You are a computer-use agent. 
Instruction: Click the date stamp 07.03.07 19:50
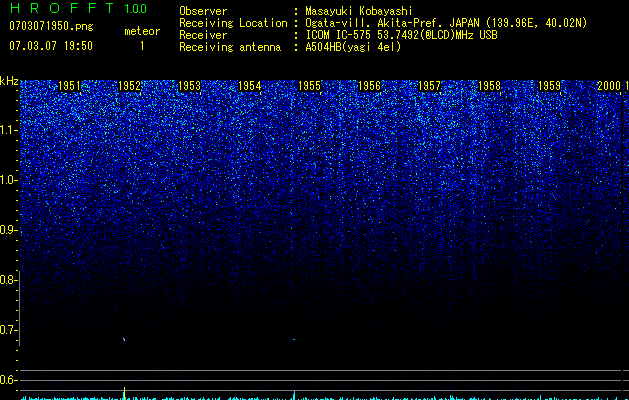click(51, 46)
